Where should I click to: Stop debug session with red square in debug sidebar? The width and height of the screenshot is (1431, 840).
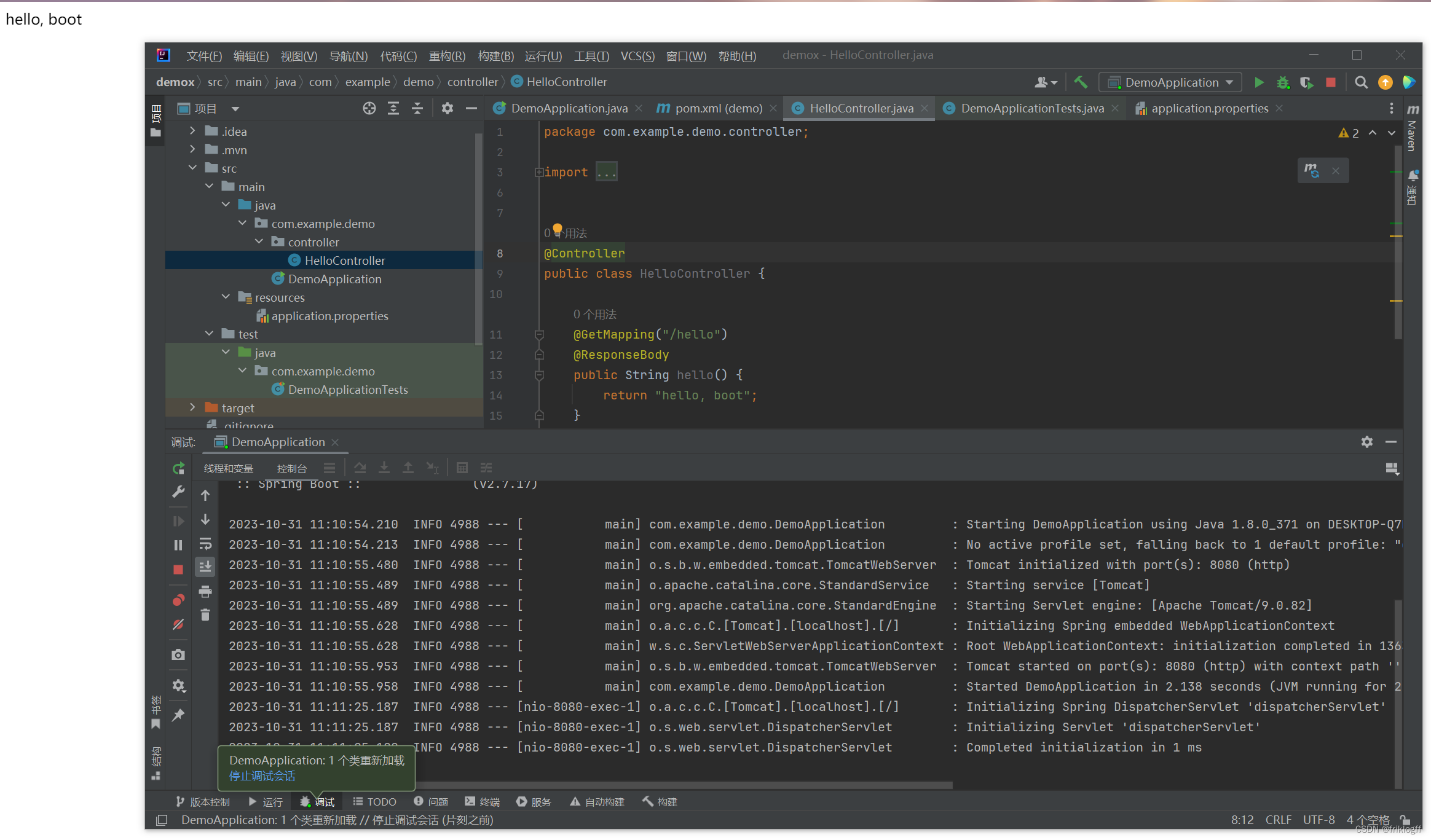(x=178, y=570)
